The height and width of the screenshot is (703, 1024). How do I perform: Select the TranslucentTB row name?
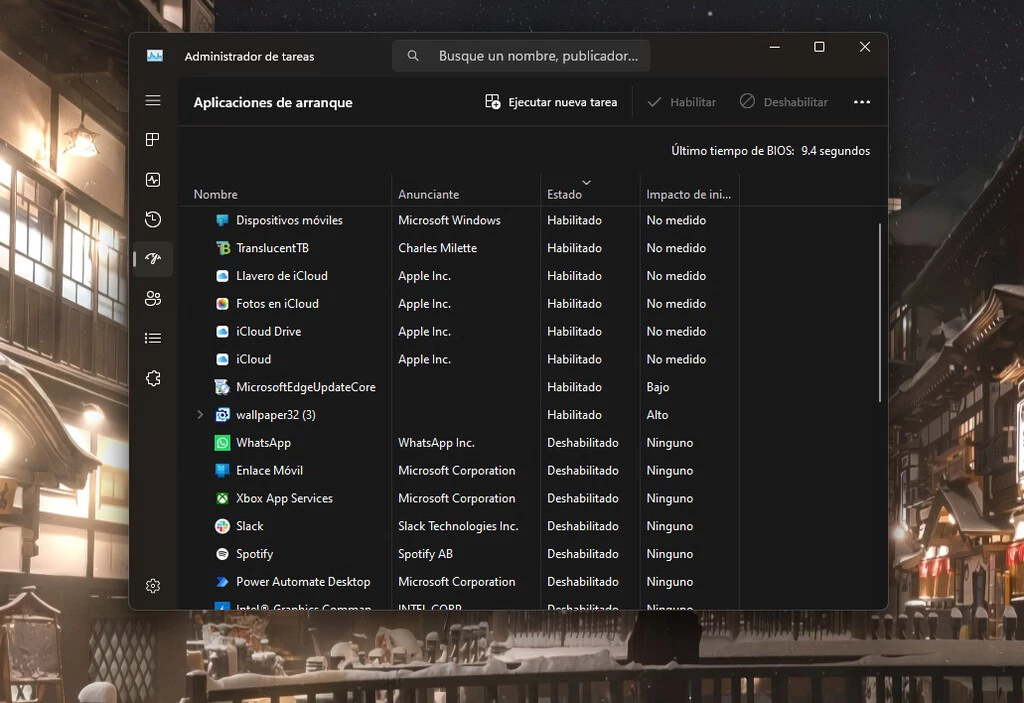272,248
